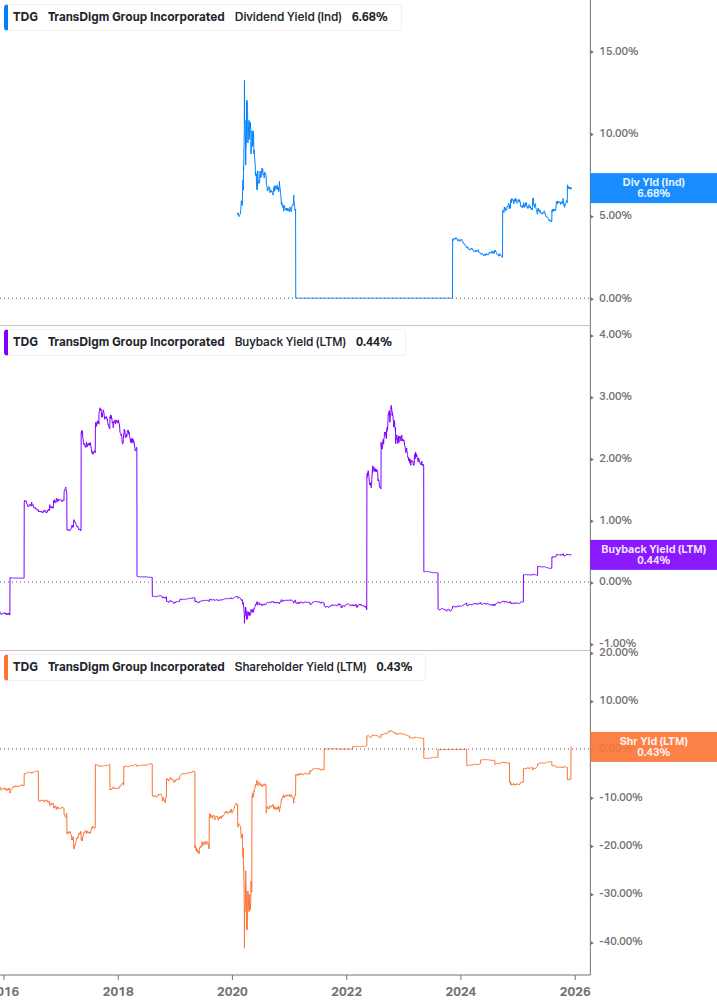Select the orange Shr Yld (LTM) 0.43% axis tag
The width and height of the screenshot is (717, 1005).
click(653, 747)
